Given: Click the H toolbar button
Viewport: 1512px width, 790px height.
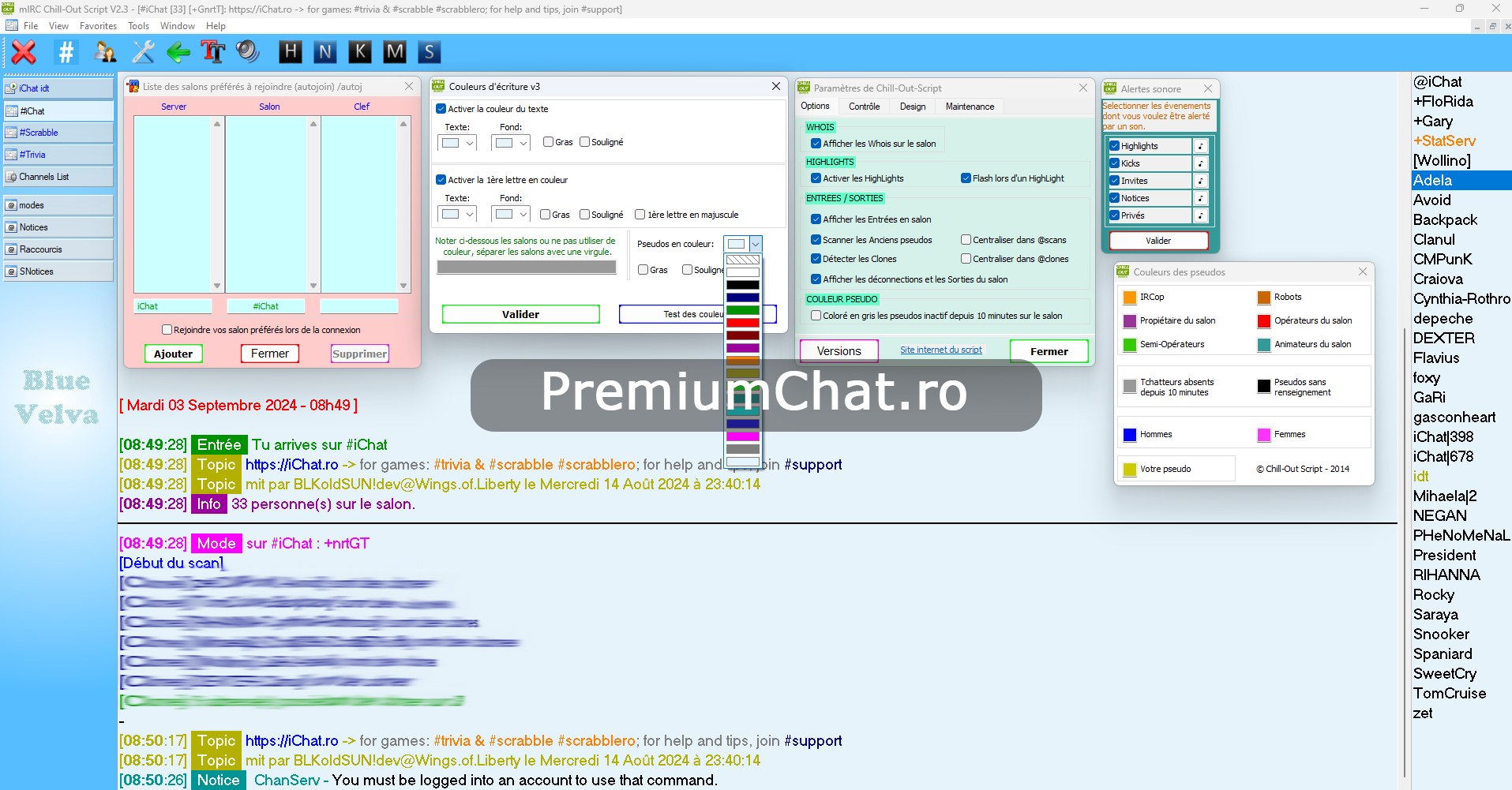Looking at the screenshot, I should click(291, 52).
